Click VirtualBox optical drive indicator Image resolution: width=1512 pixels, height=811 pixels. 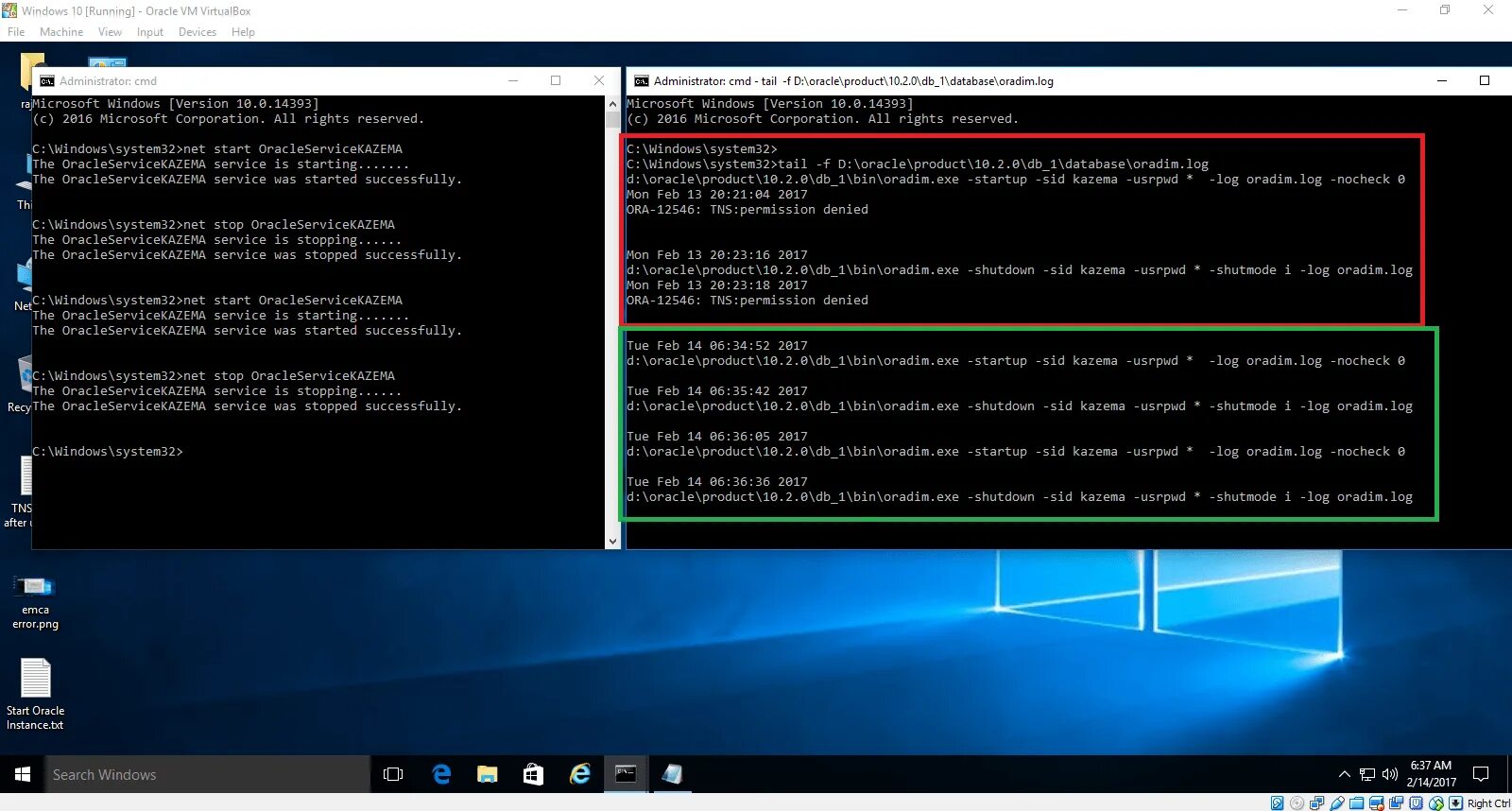coord(1297,803)
